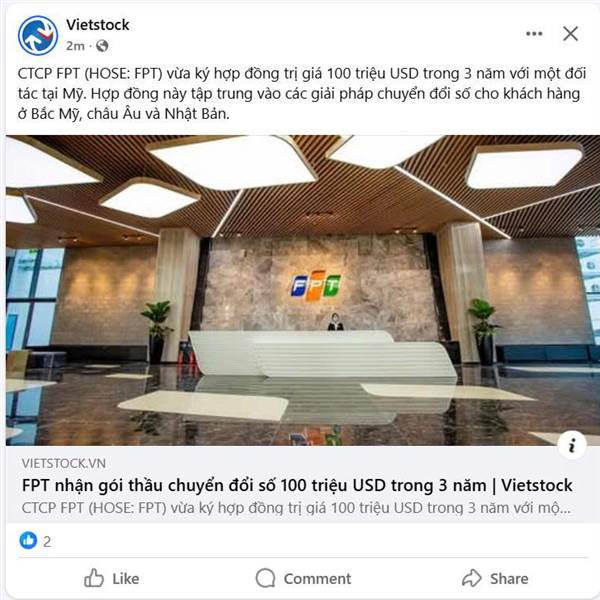This screenshot has height=600, width=600.
Task: Click the thumbs-up icon next to Like
Action: (94, 578)
